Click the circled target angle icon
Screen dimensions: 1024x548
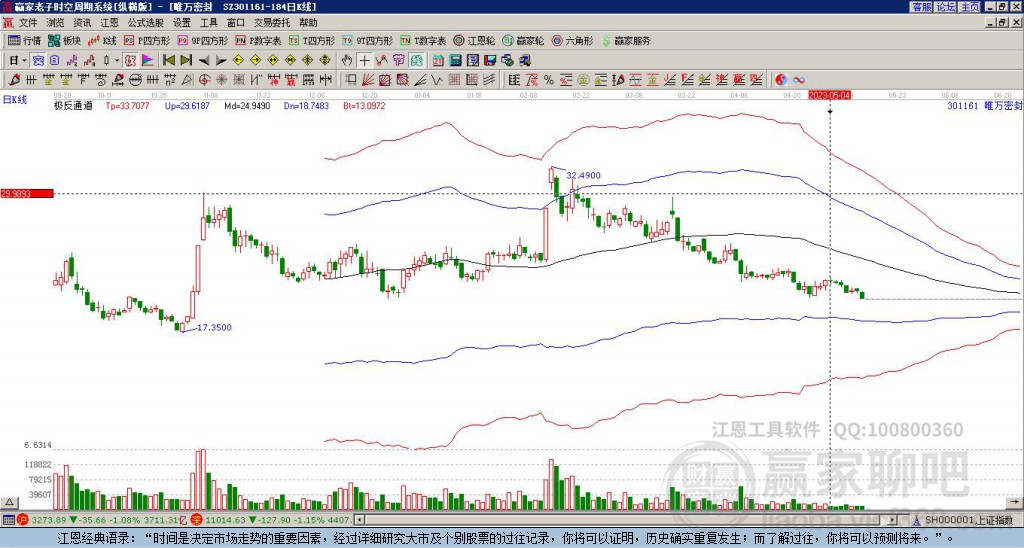click(x=204, y=80)
